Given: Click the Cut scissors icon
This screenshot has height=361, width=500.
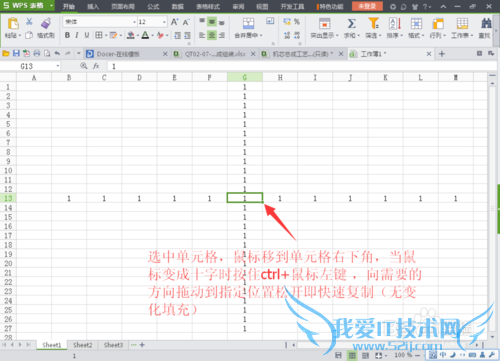Looking at the screenshot, I should [29, 22].
